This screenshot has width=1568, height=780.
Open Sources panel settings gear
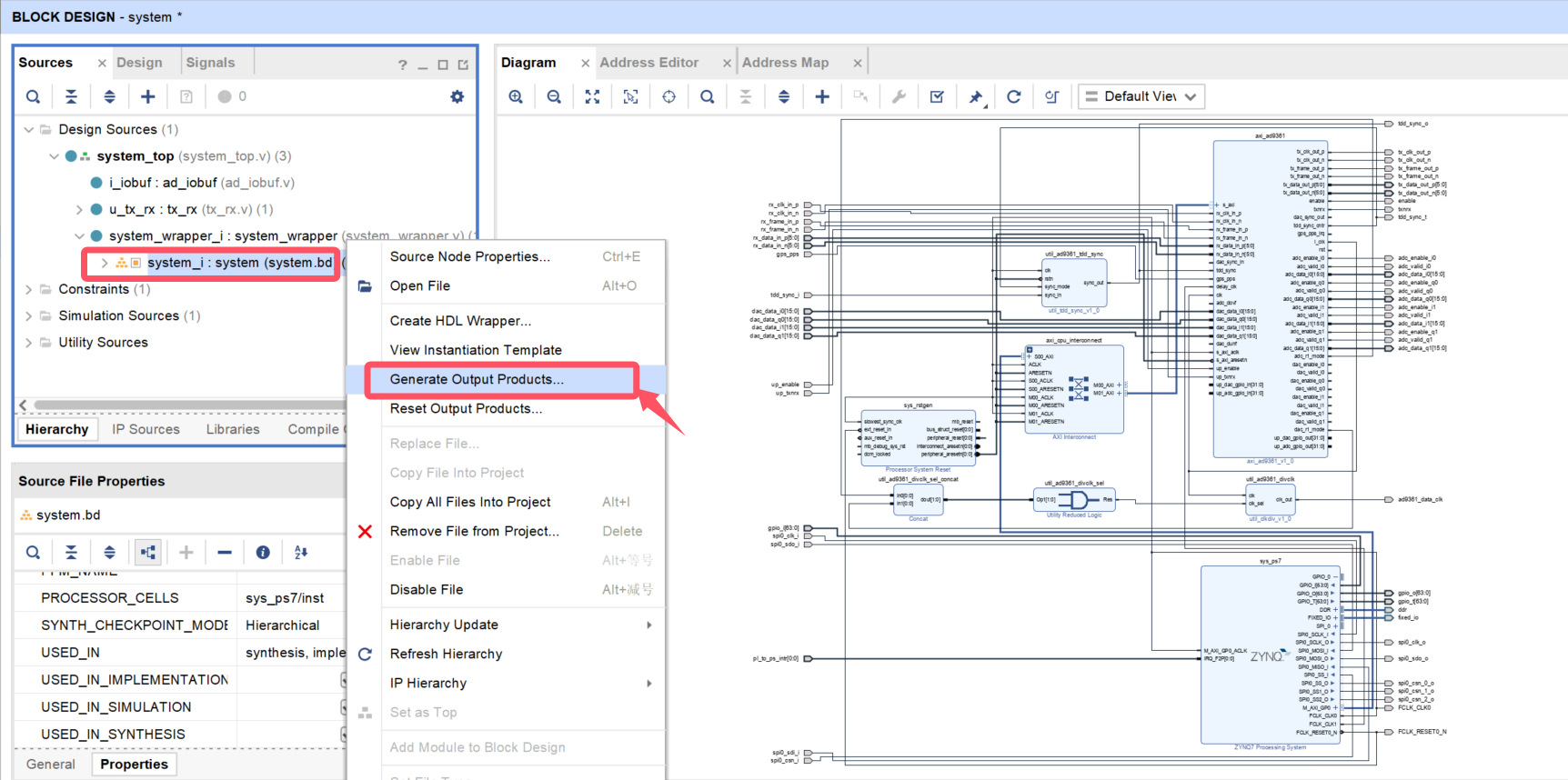click(x=457, y=96)
